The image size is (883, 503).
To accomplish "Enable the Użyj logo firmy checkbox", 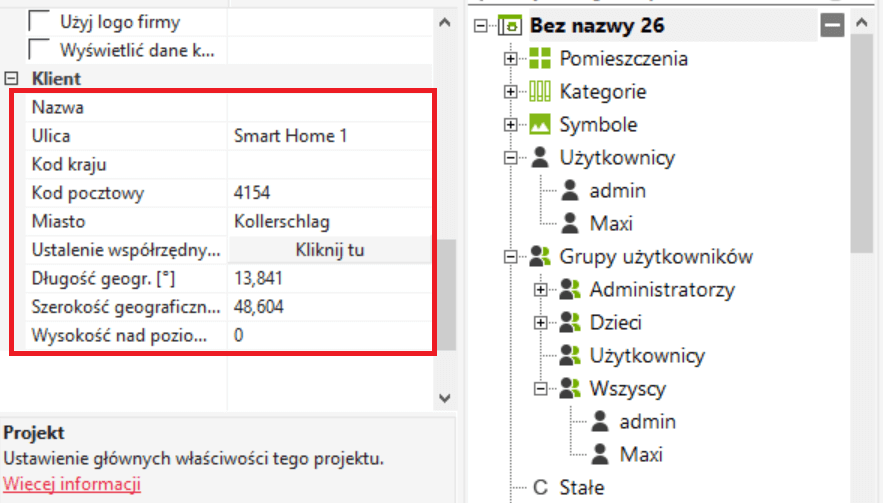I will (39, 21).
